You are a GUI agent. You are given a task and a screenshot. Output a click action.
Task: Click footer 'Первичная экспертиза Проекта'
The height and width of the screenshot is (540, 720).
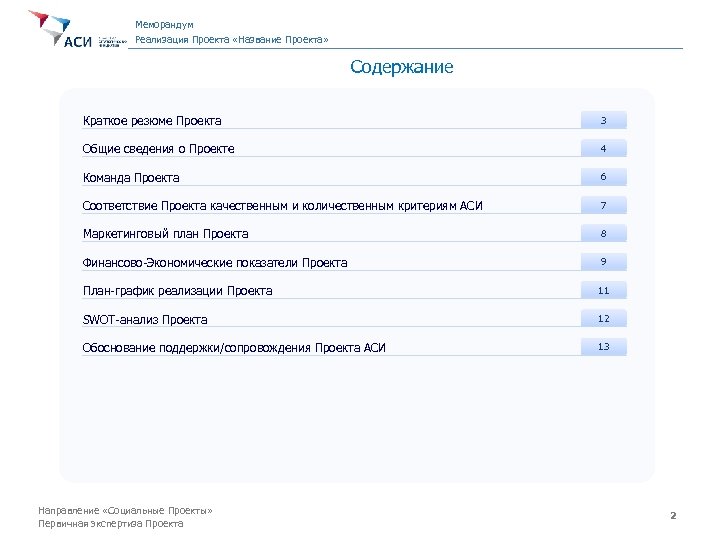click(x=111, y=523)
